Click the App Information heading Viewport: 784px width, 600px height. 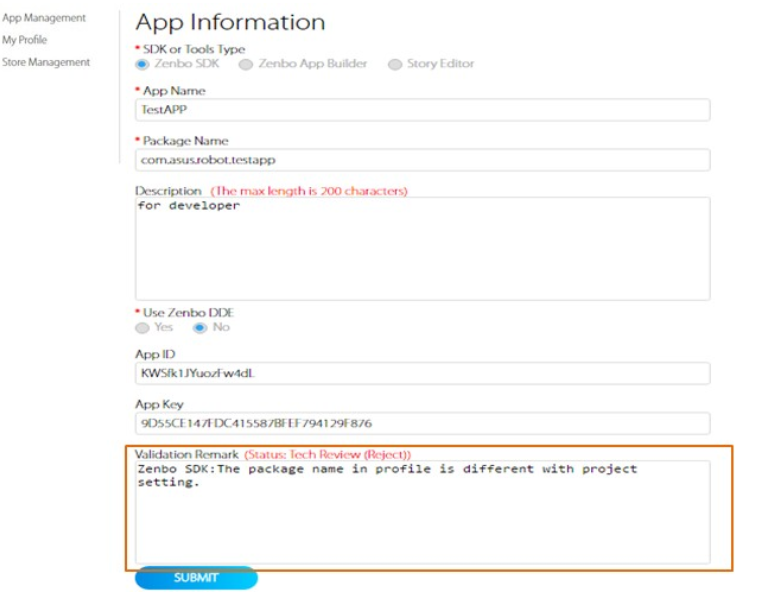230,23
